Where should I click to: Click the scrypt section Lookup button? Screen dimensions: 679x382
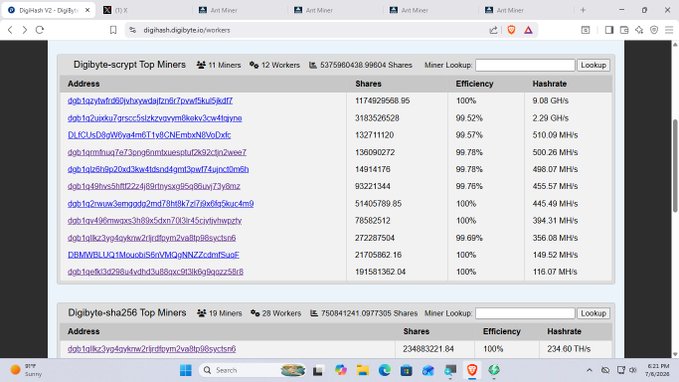coord(593,65)
